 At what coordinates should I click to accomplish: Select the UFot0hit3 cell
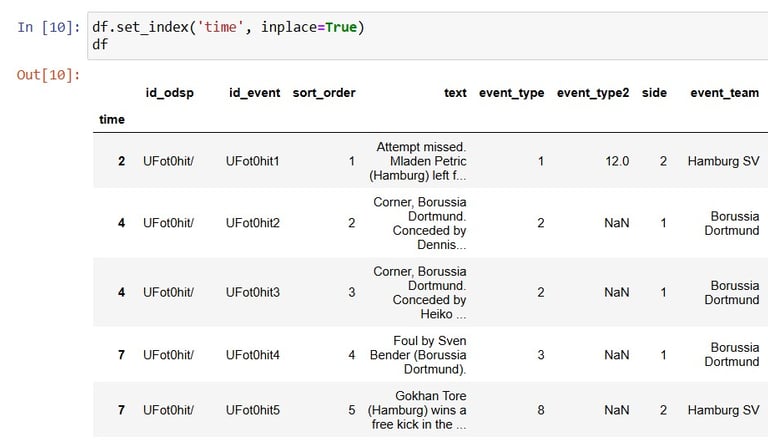252,292
